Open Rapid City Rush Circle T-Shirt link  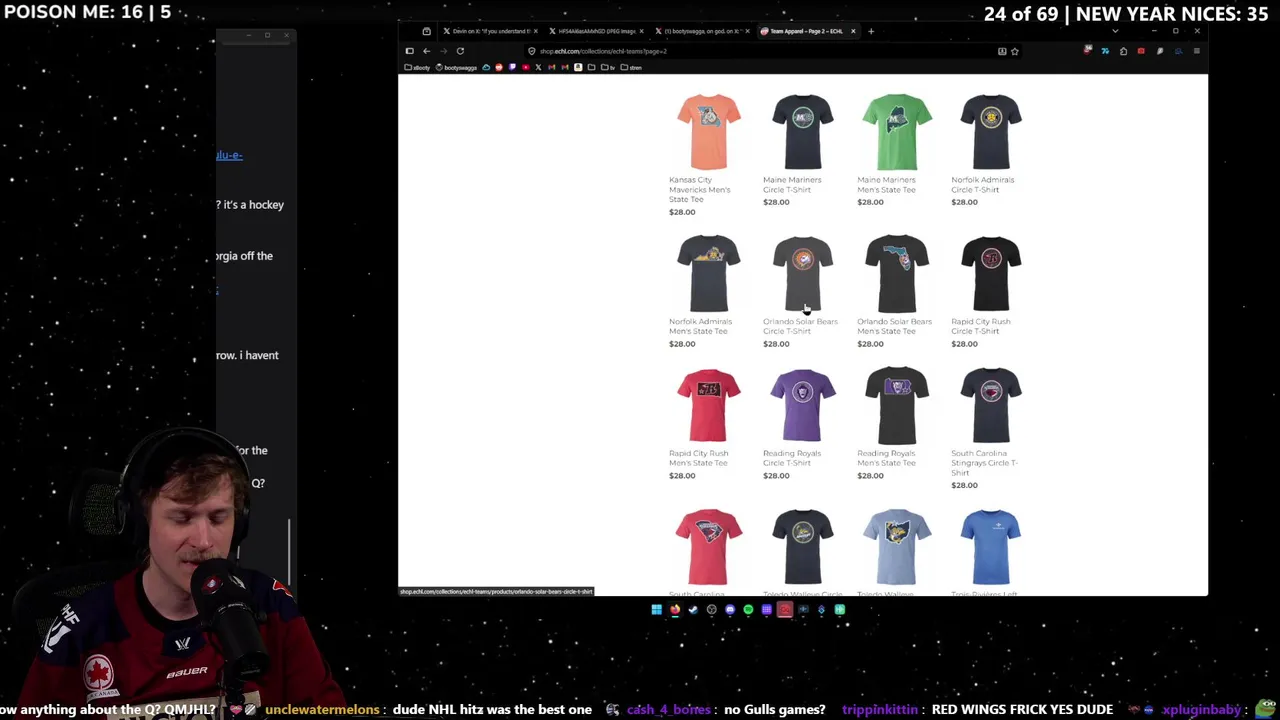(981, 326)
